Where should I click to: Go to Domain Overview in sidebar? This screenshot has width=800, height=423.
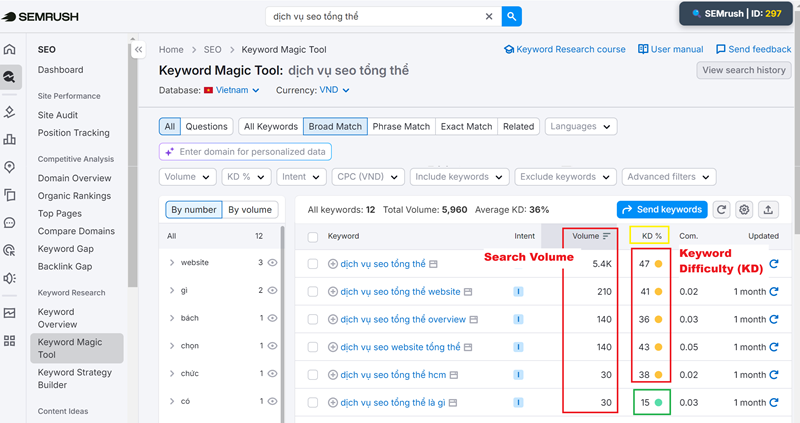(x=74, y=178)
